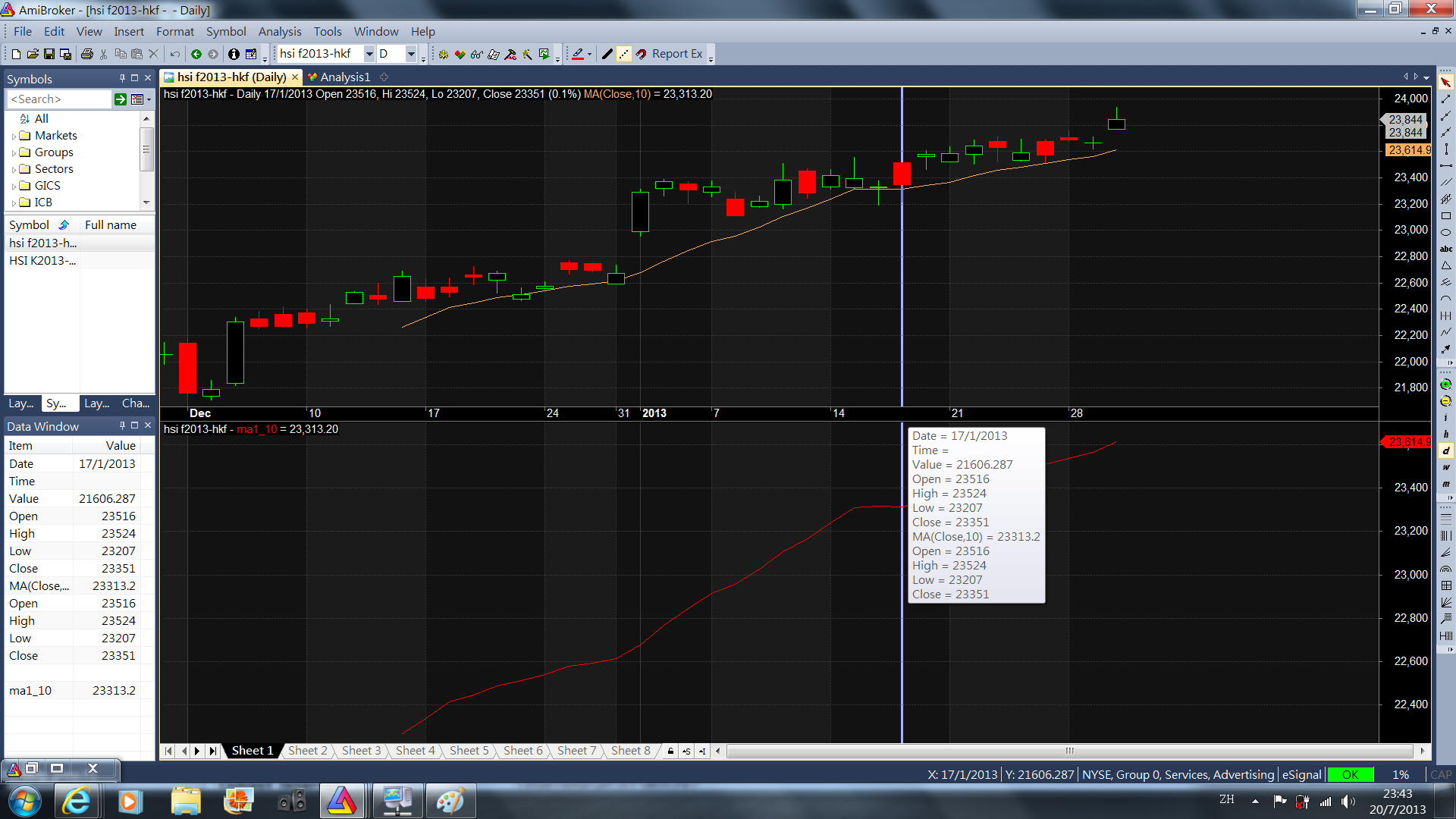1456x819 pixels.
Task: Select the Gann fan tool
Action: pos(1446,602)
